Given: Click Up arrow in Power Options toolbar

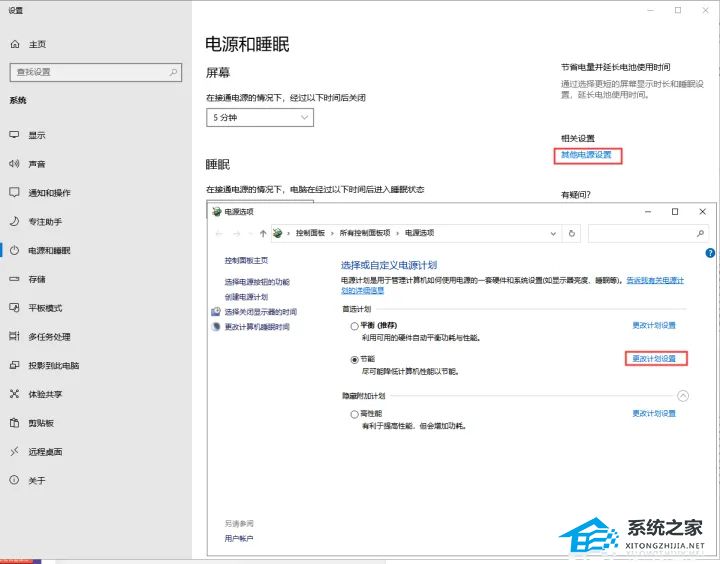Looking at the screenshot, I should [263, 233].
